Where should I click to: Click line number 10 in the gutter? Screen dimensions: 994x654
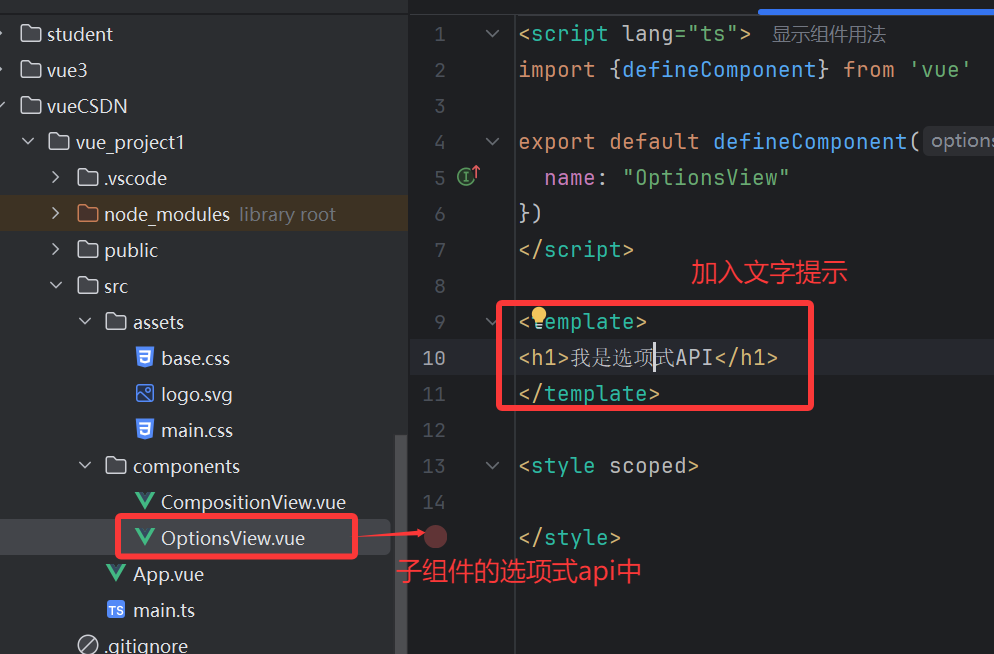coord(434,358)
